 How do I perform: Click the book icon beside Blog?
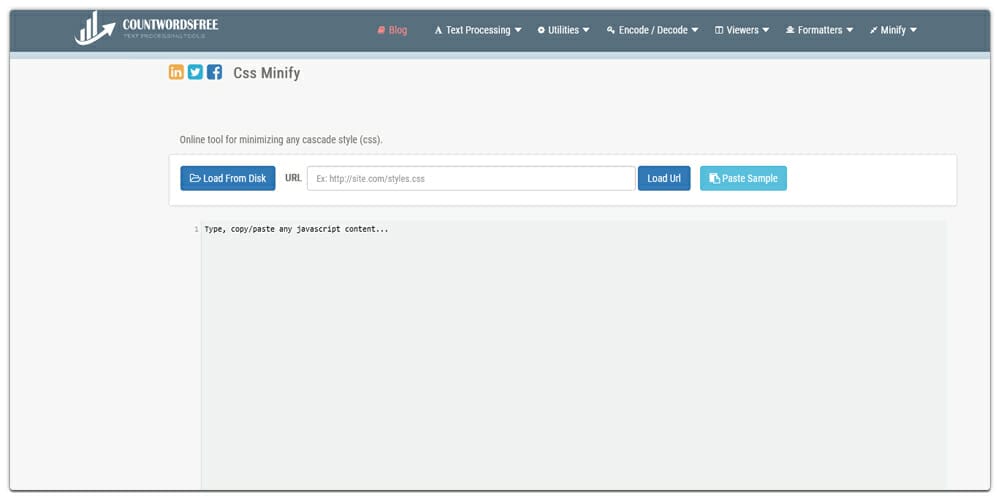point(381,30)
